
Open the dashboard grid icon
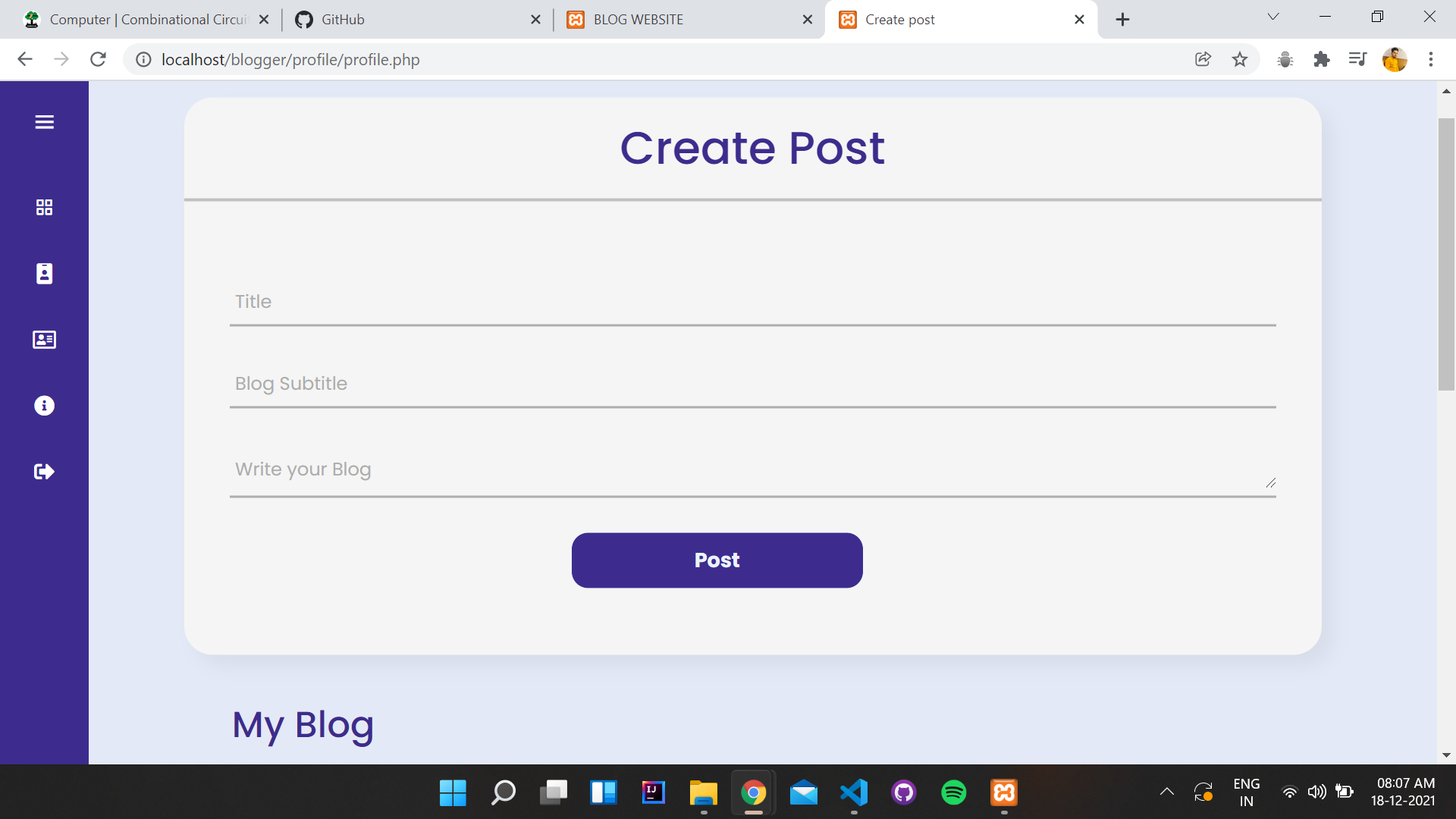[44, 207]
